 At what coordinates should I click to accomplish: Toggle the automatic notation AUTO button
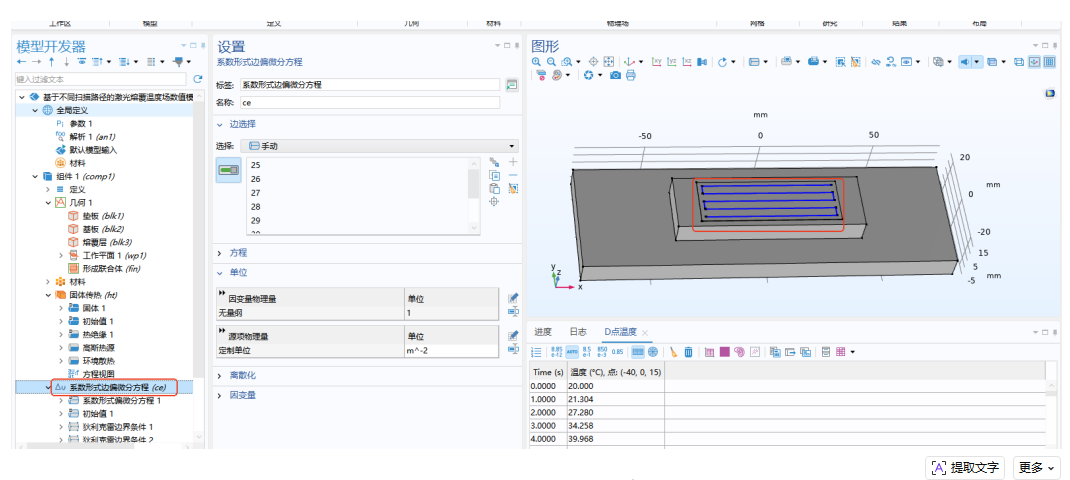coord(572,352)
